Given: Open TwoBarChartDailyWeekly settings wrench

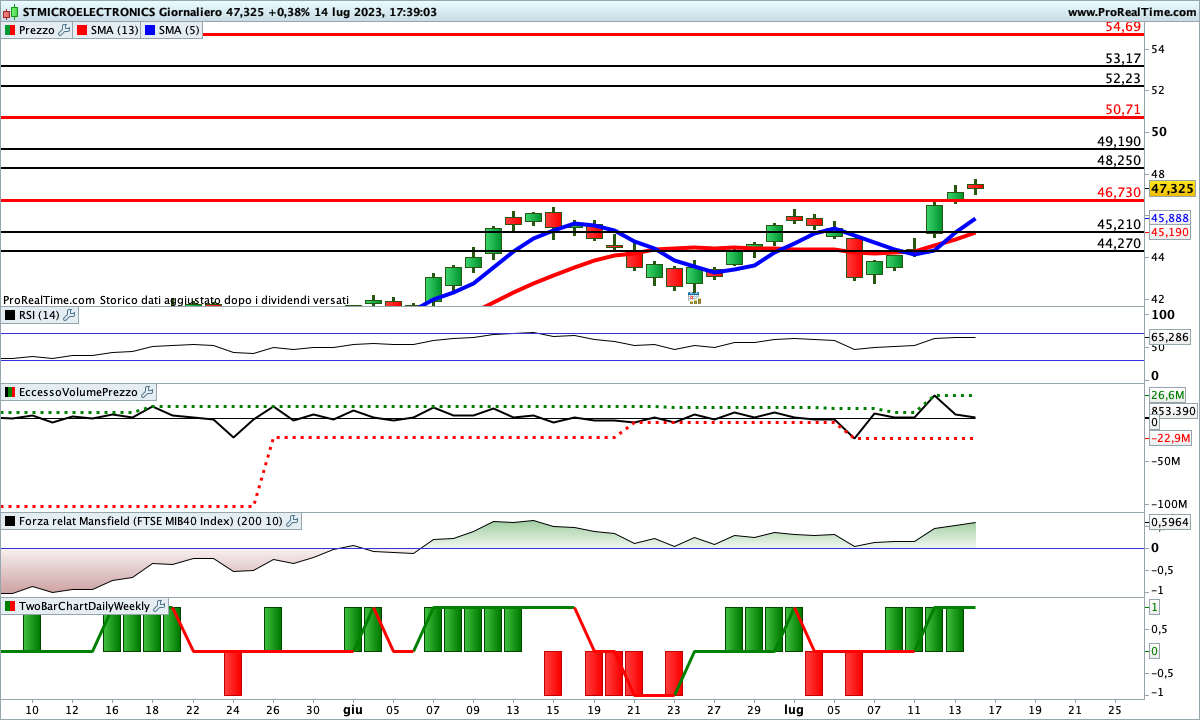Looking at the screenshot, I should point(159,606).
